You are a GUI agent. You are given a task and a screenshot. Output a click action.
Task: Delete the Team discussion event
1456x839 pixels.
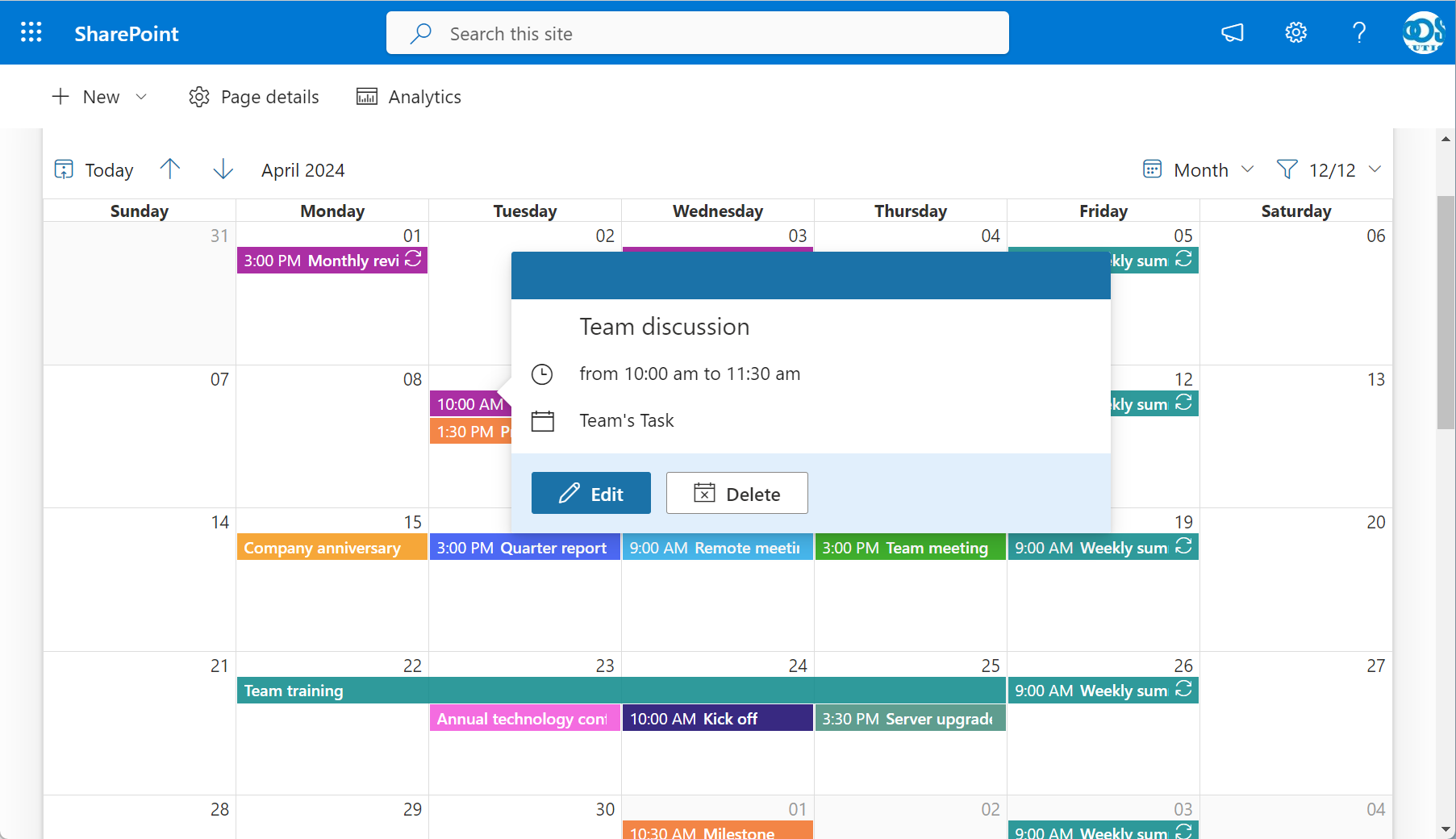point(737,493)
